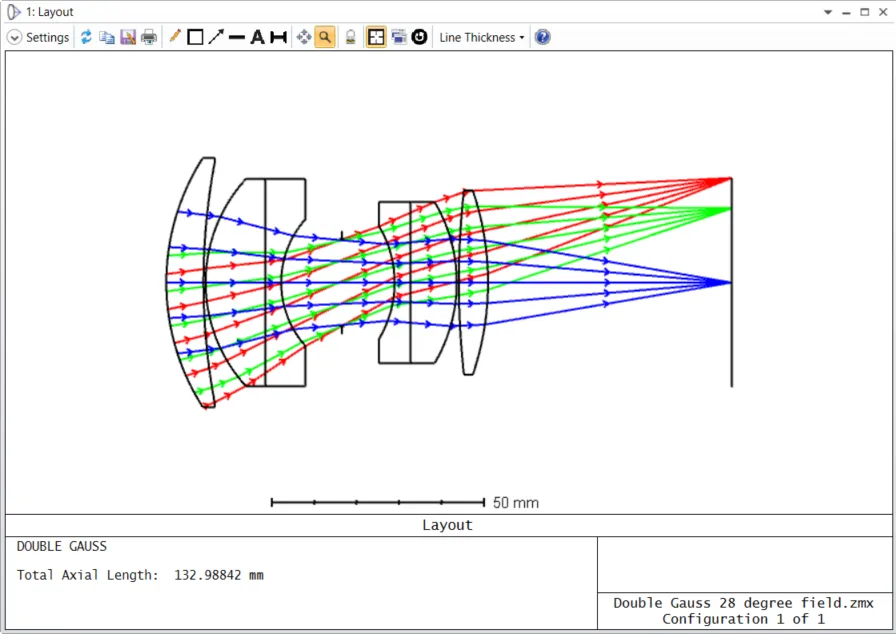
Task: Toggle the highlighted fixed aspect ratio button
Action: pyautogui.click(x=376, y=37)
